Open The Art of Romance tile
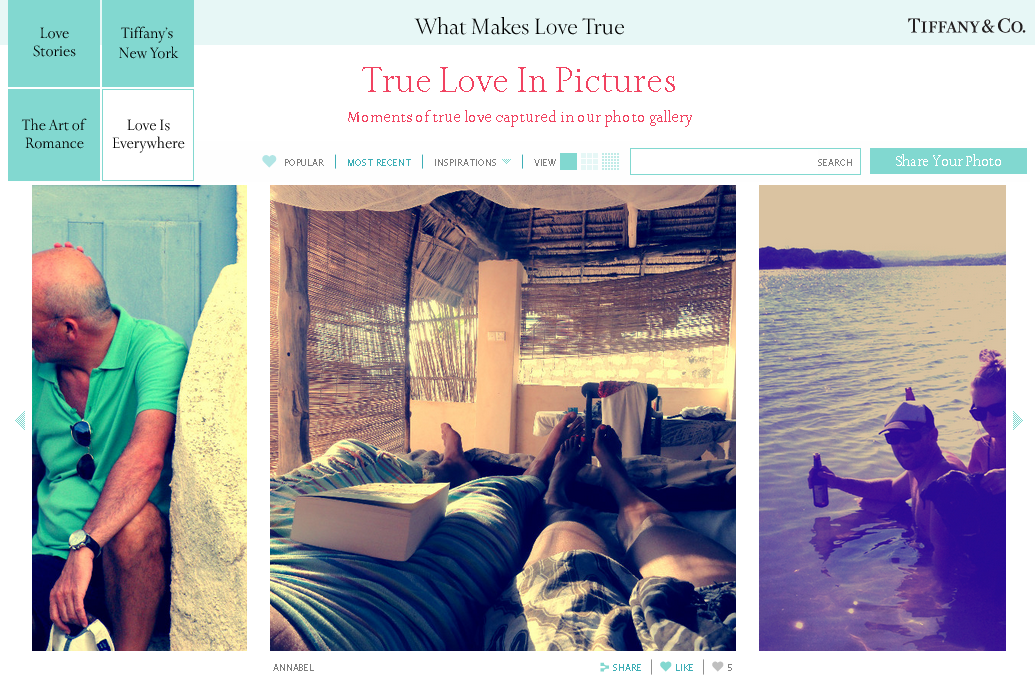This screenshot has height=680, width=1035. click(54, 135)
